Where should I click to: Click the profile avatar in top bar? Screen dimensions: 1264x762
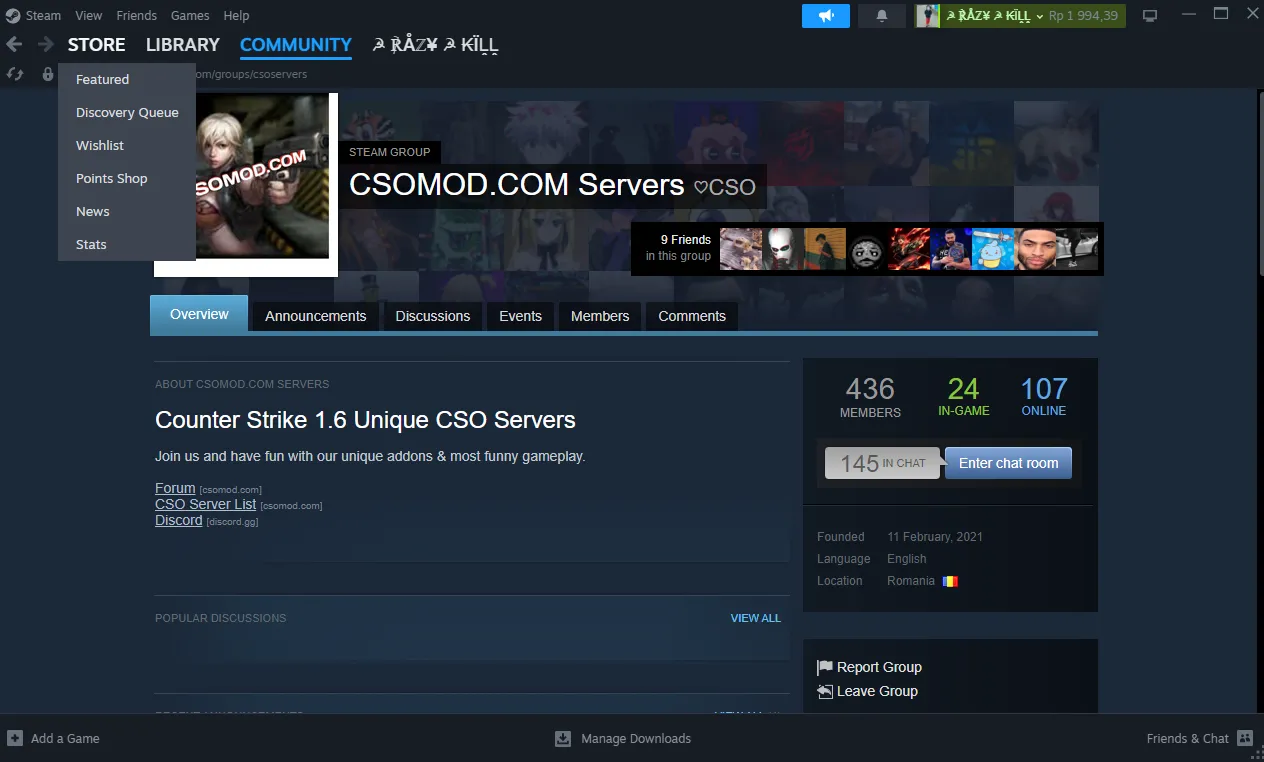coord(928,16)
